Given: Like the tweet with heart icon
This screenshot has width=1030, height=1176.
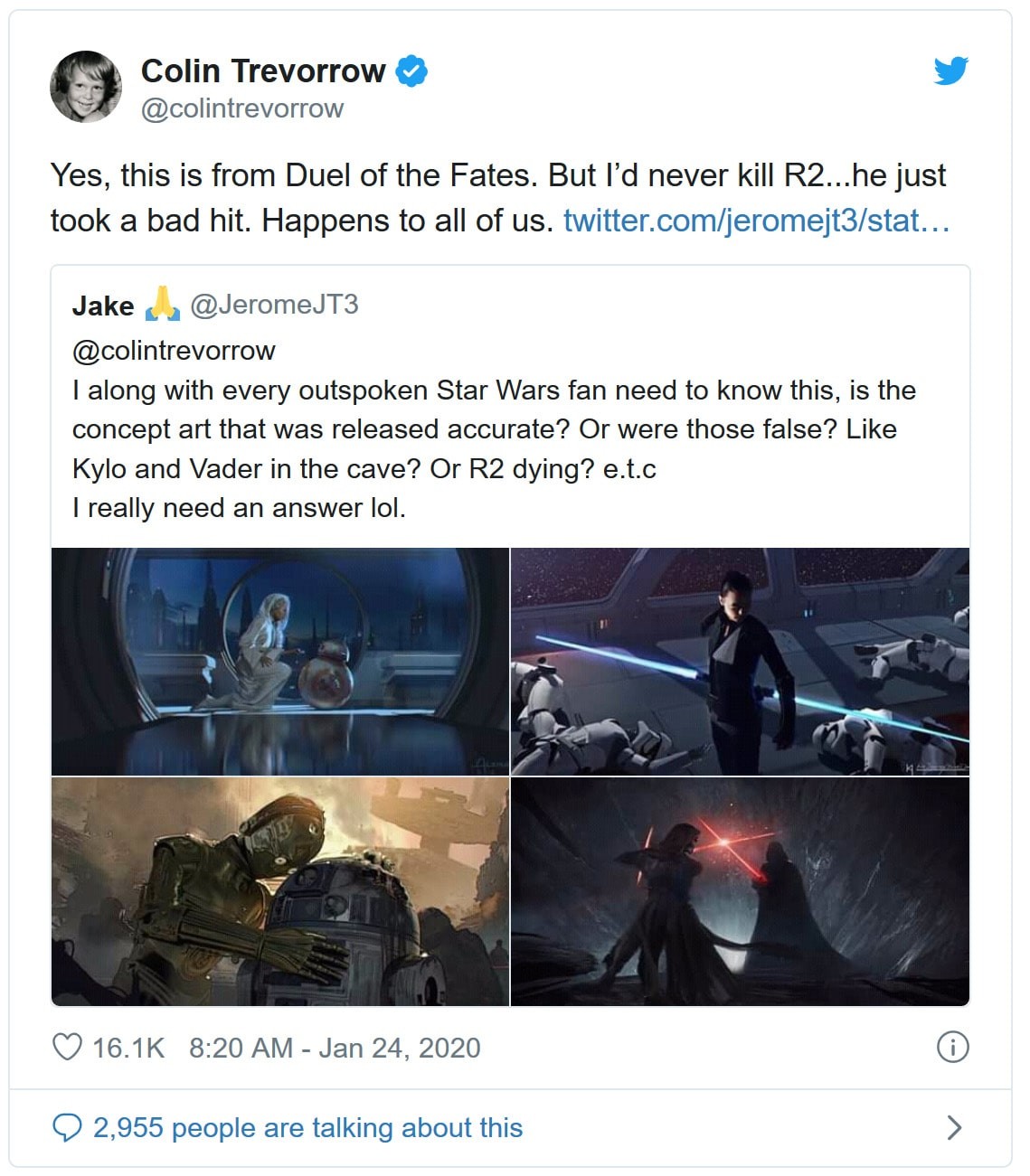Looking at the screenshot, I should pyautogui.click(x=68, y=1047).
